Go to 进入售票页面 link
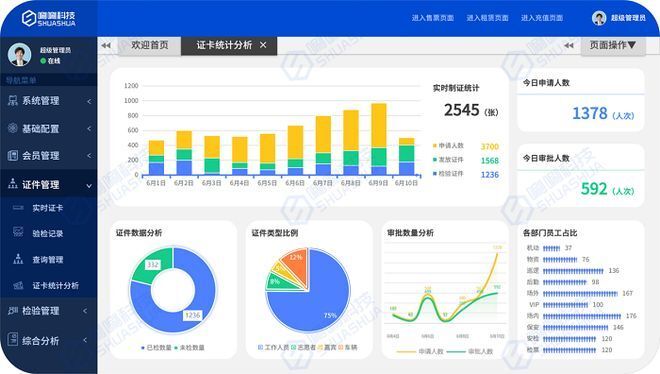Viewport: 660px width, 374px height. click(x=433, y=18)
